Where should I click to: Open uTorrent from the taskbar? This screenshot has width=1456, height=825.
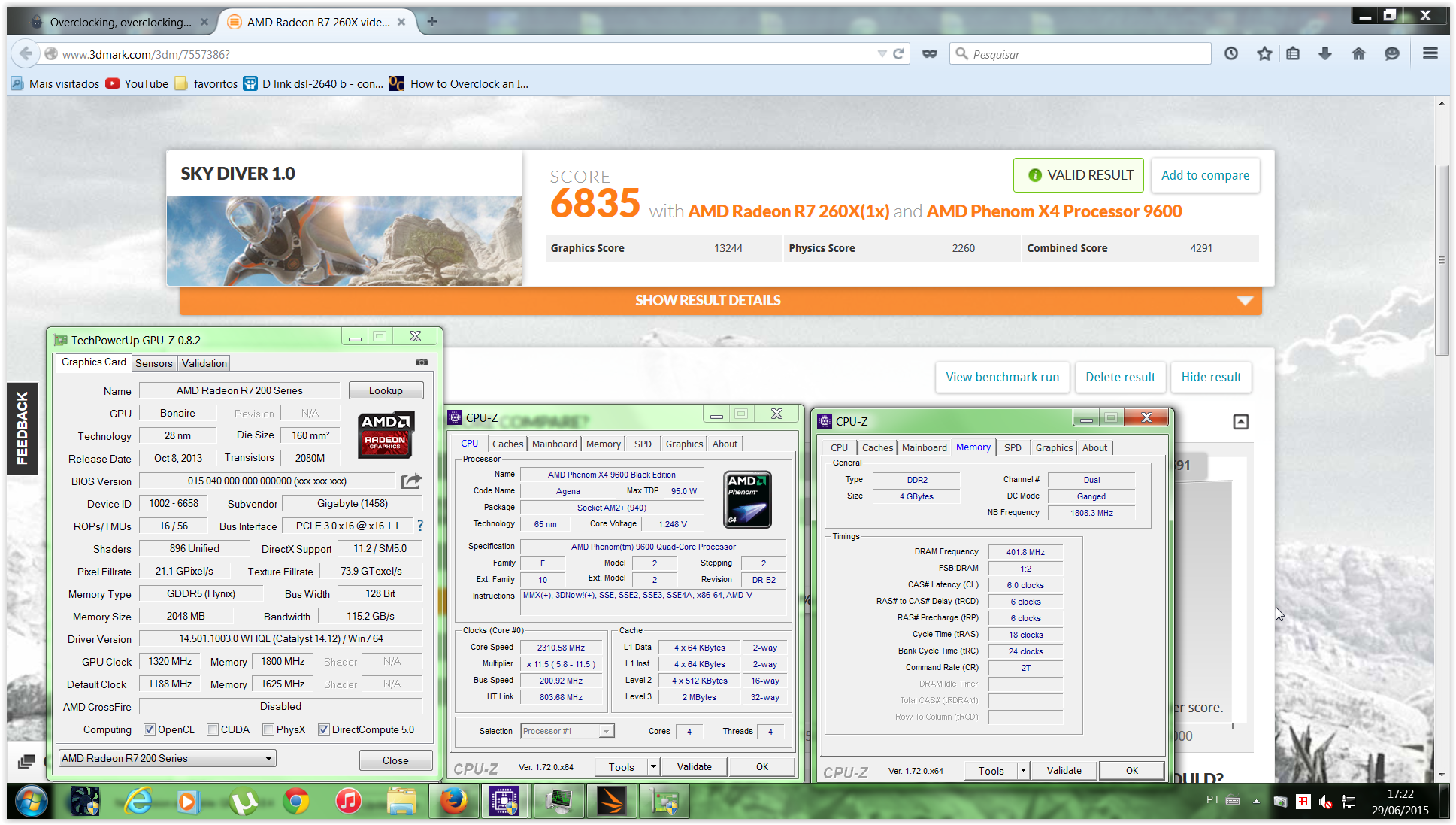(244, 802)
